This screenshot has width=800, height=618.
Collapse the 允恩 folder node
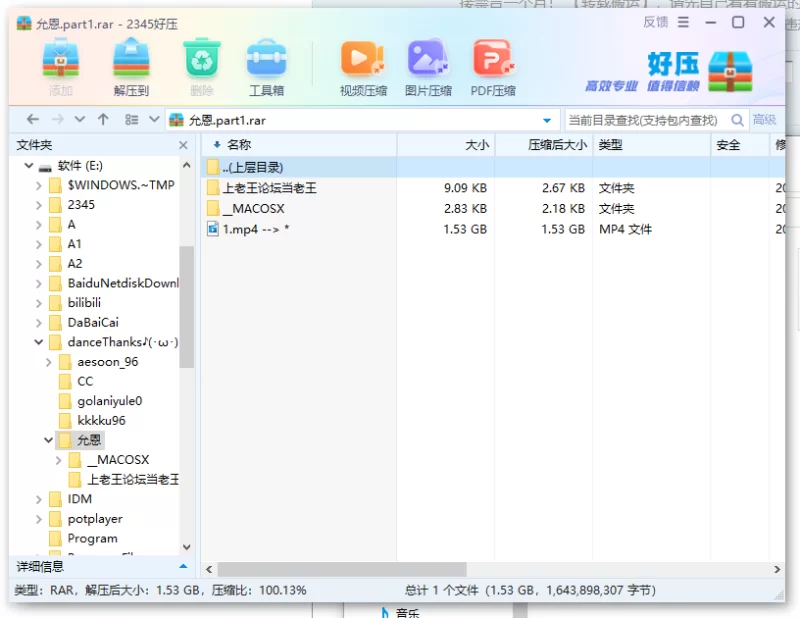click(48, 440)
